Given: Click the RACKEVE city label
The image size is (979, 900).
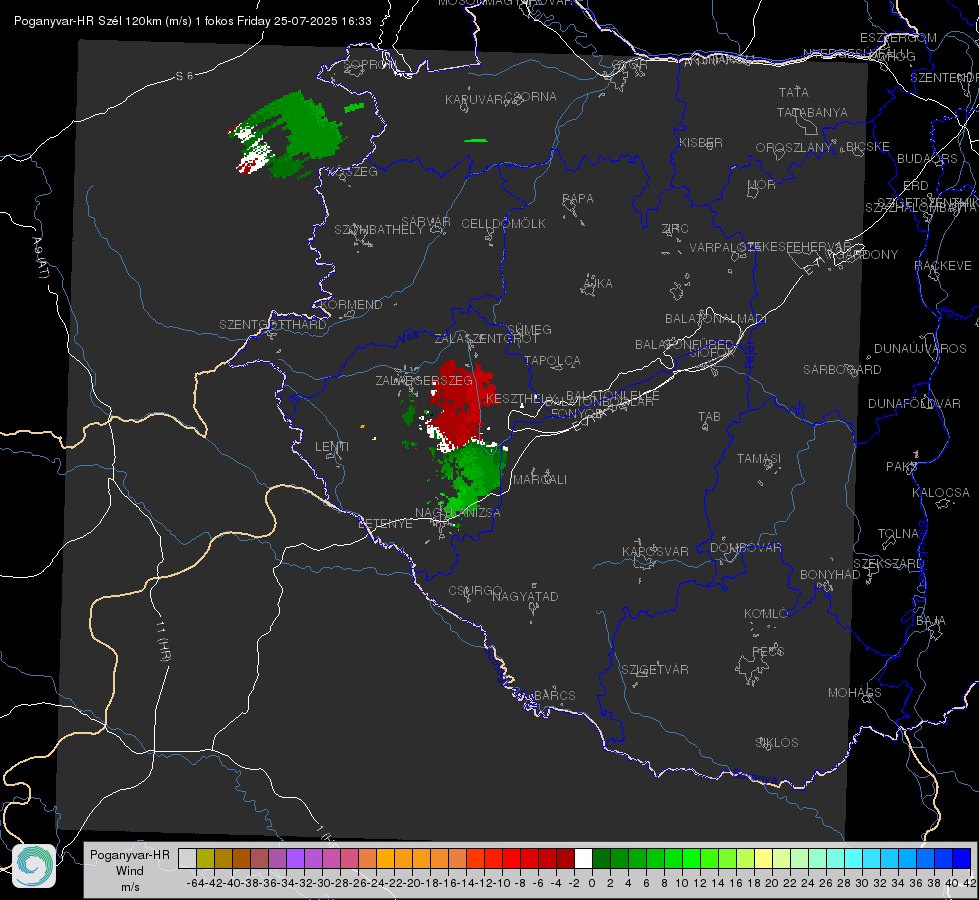Looking at the screenshot, I should tap(943, 265).
